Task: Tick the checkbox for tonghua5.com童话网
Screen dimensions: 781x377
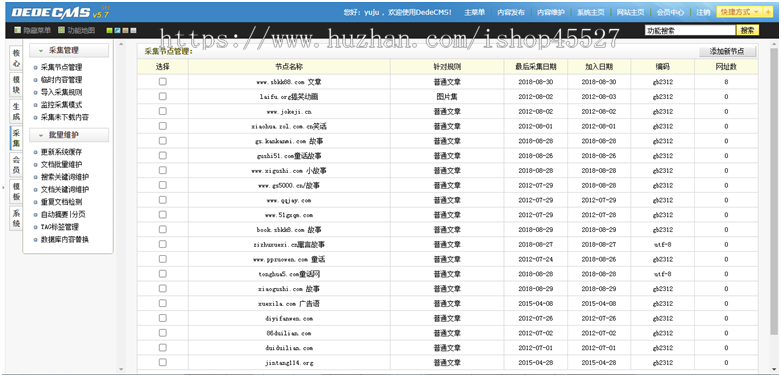Action: point(162,274)
